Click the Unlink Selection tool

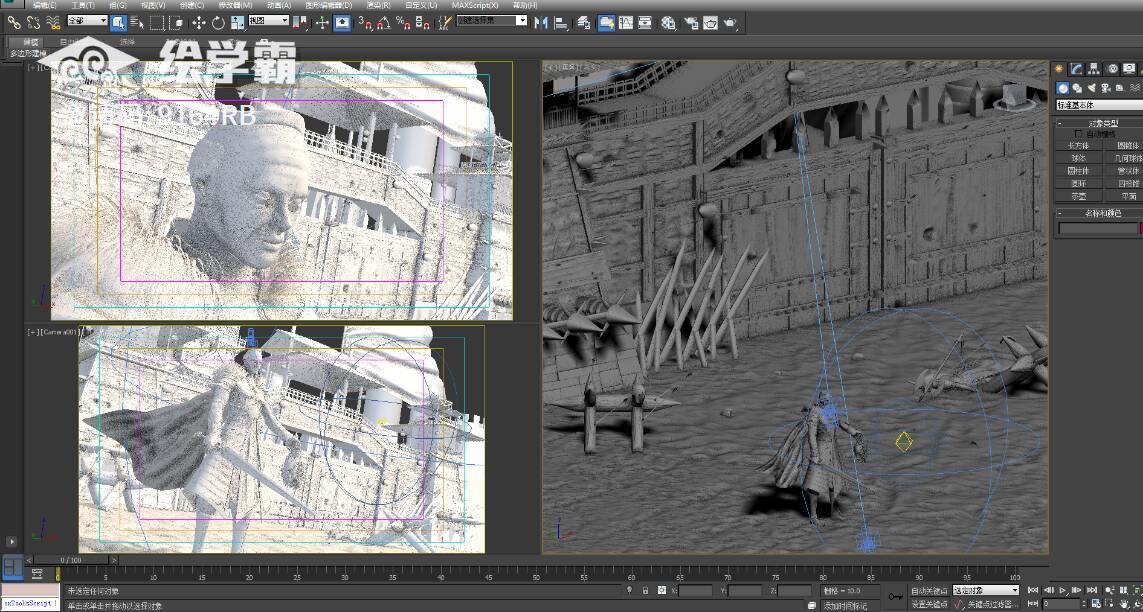tap(33, 22)
